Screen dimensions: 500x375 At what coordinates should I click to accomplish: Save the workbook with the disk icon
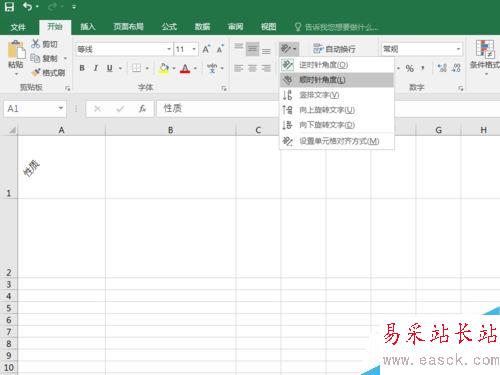tap(9, 7)
